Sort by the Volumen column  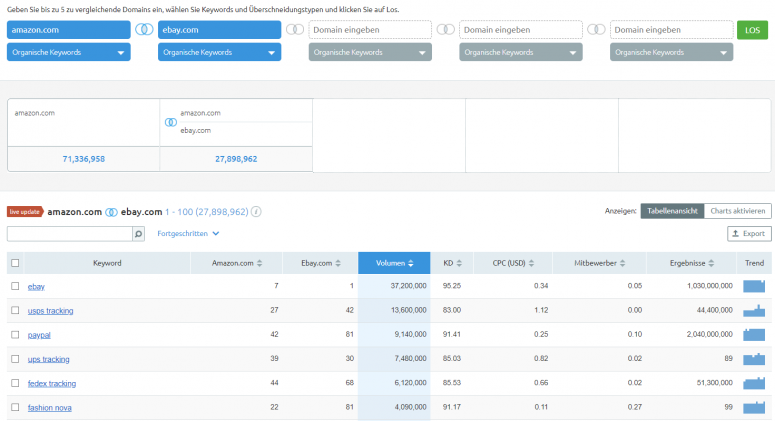coord(394,263)
